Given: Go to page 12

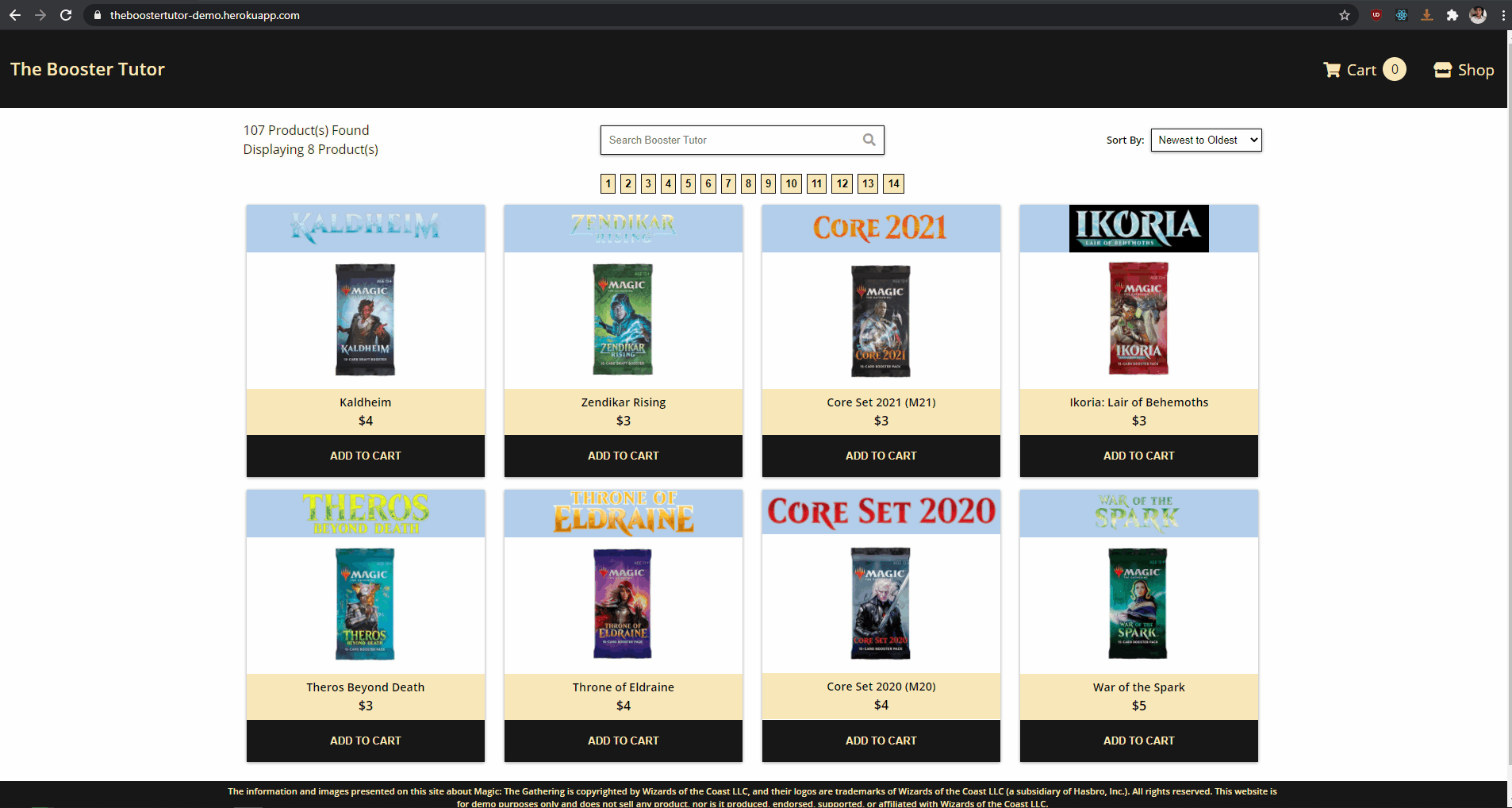Looking at the screenshot, I should [x=842, y=183].
